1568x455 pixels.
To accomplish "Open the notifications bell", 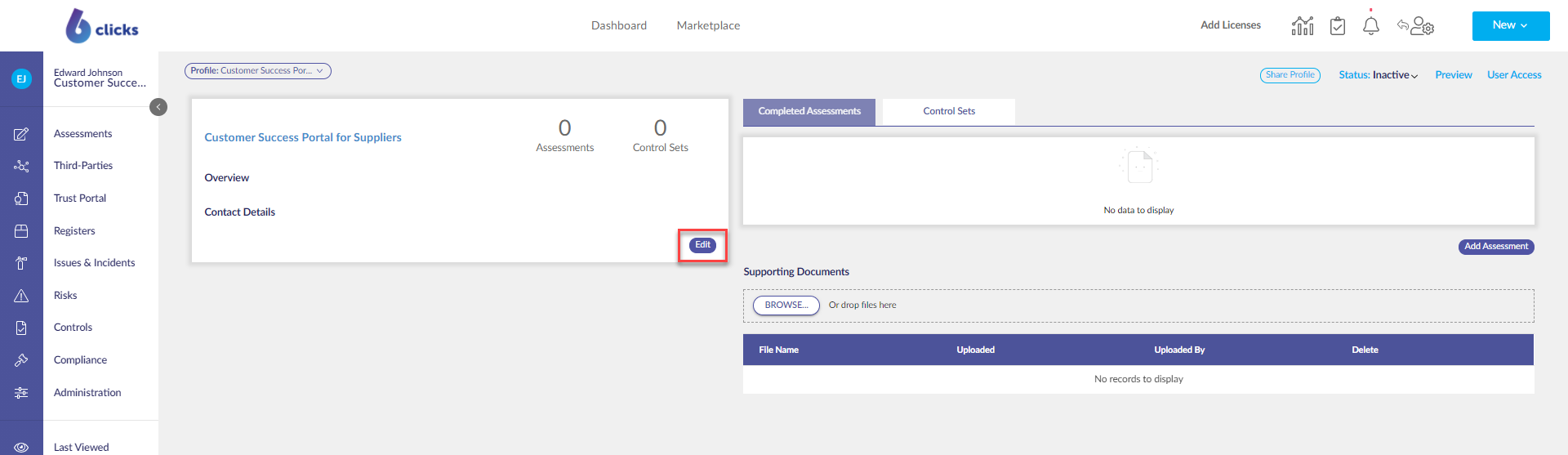I will click(1371, 25).
